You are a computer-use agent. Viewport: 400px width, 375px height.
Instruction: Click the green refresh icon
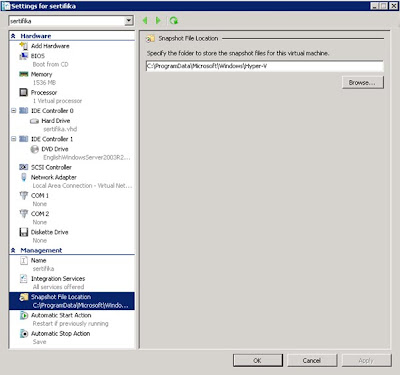pyautogui.click(x=174, y=21)
